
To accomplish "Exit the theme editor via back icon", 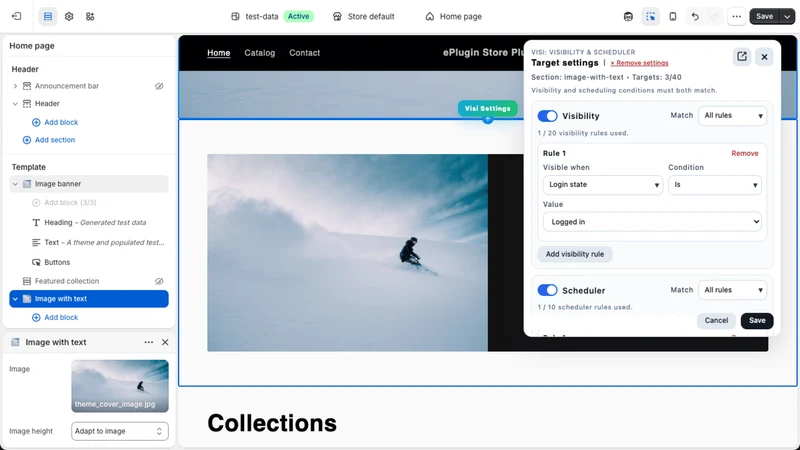I will (16, 16).
